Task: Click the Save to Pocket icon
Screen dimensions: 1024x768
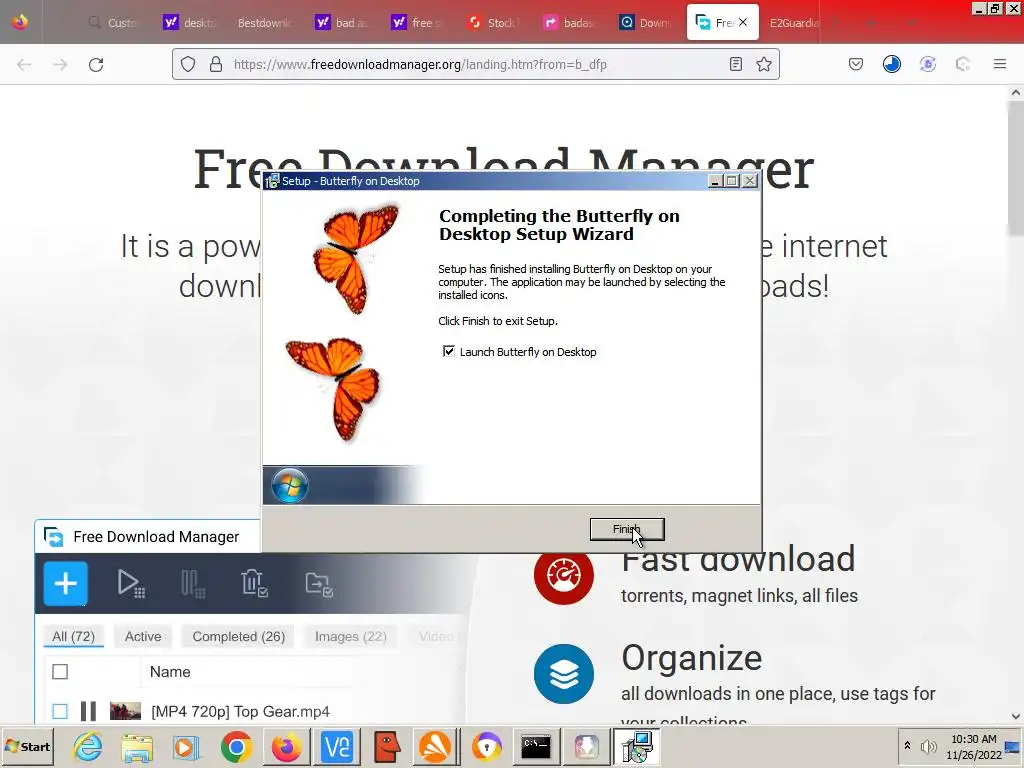Action: pyautogui.click(x=856, y=64)
